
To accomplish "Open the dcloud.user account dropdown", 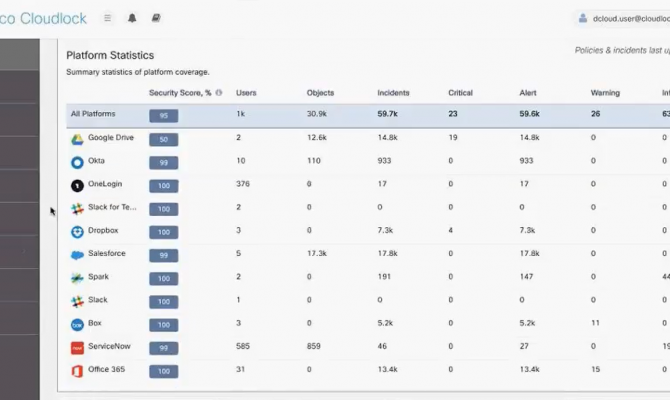I will pos(624,18).
